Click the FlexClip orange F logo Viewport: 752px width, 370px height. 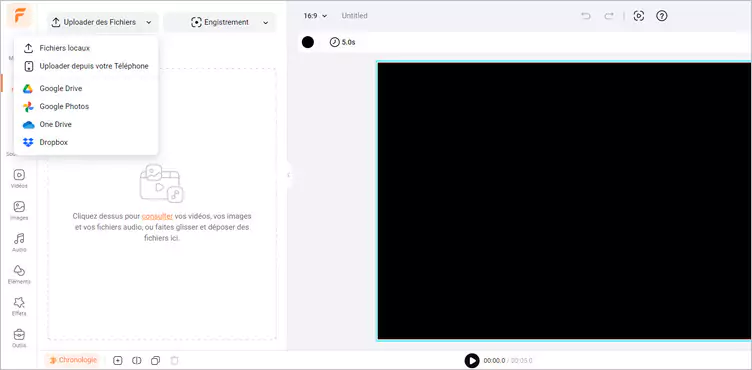[20, 16]
